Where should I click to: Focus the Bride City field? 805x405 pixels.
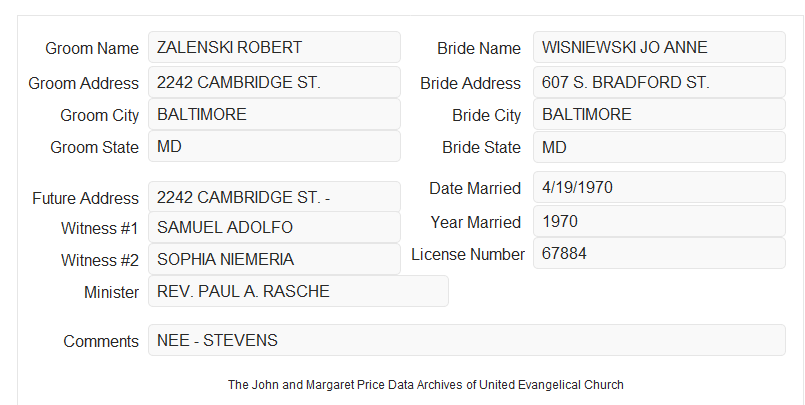pos(659,114)
